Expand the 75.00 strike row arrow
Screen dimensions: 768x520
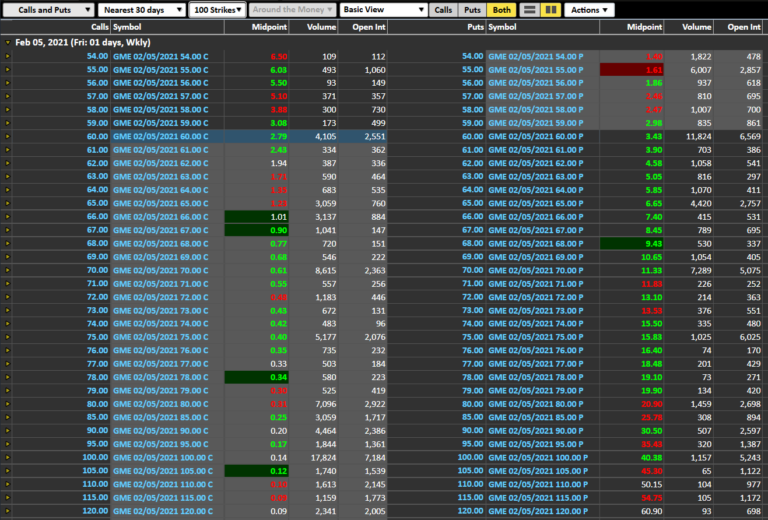7,337
